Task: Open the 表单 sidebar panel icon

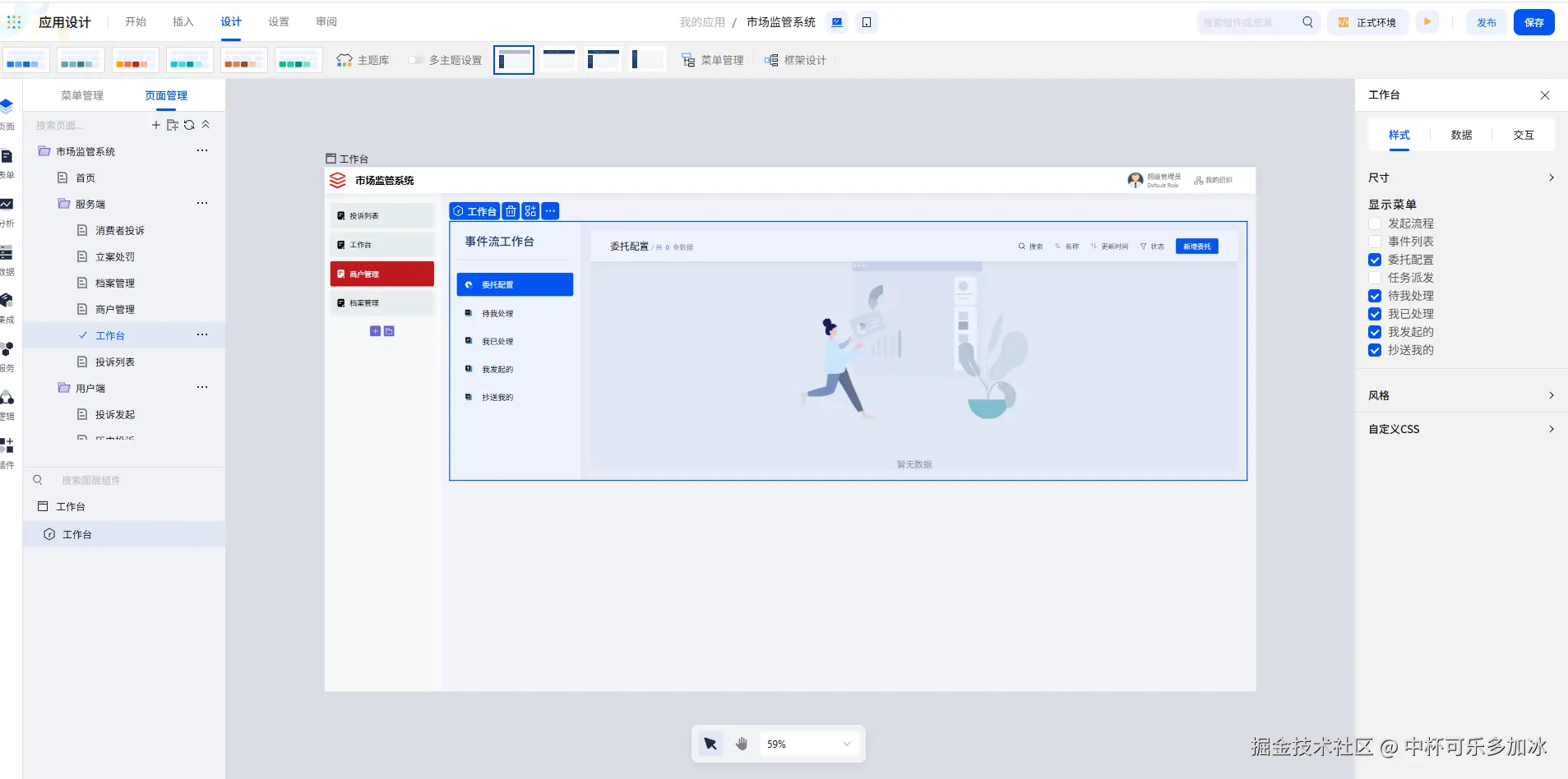Action: coord(7,156)
